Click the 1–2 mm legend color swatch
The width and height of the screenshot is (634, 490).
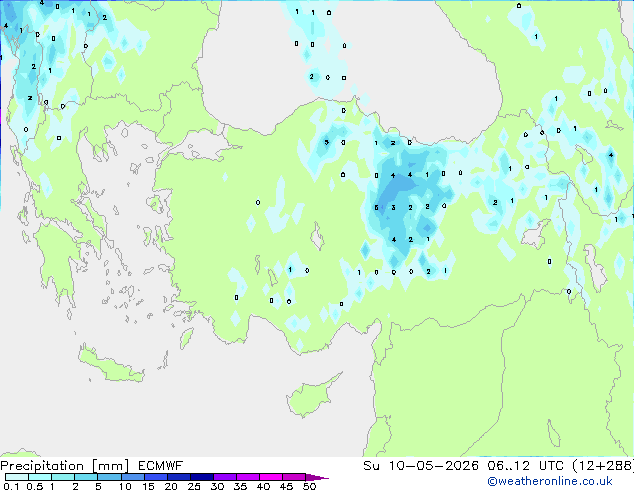(x=63, y=477)
